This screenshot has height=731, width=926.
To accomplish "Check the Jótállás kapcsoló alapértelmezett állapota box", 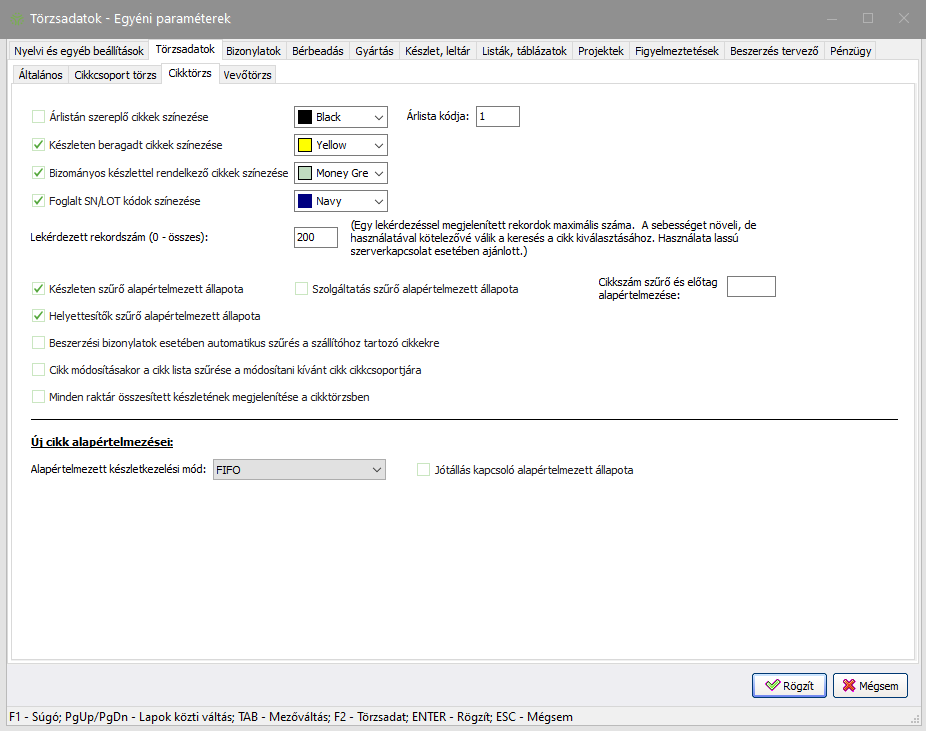I will (x=424, y=469).
